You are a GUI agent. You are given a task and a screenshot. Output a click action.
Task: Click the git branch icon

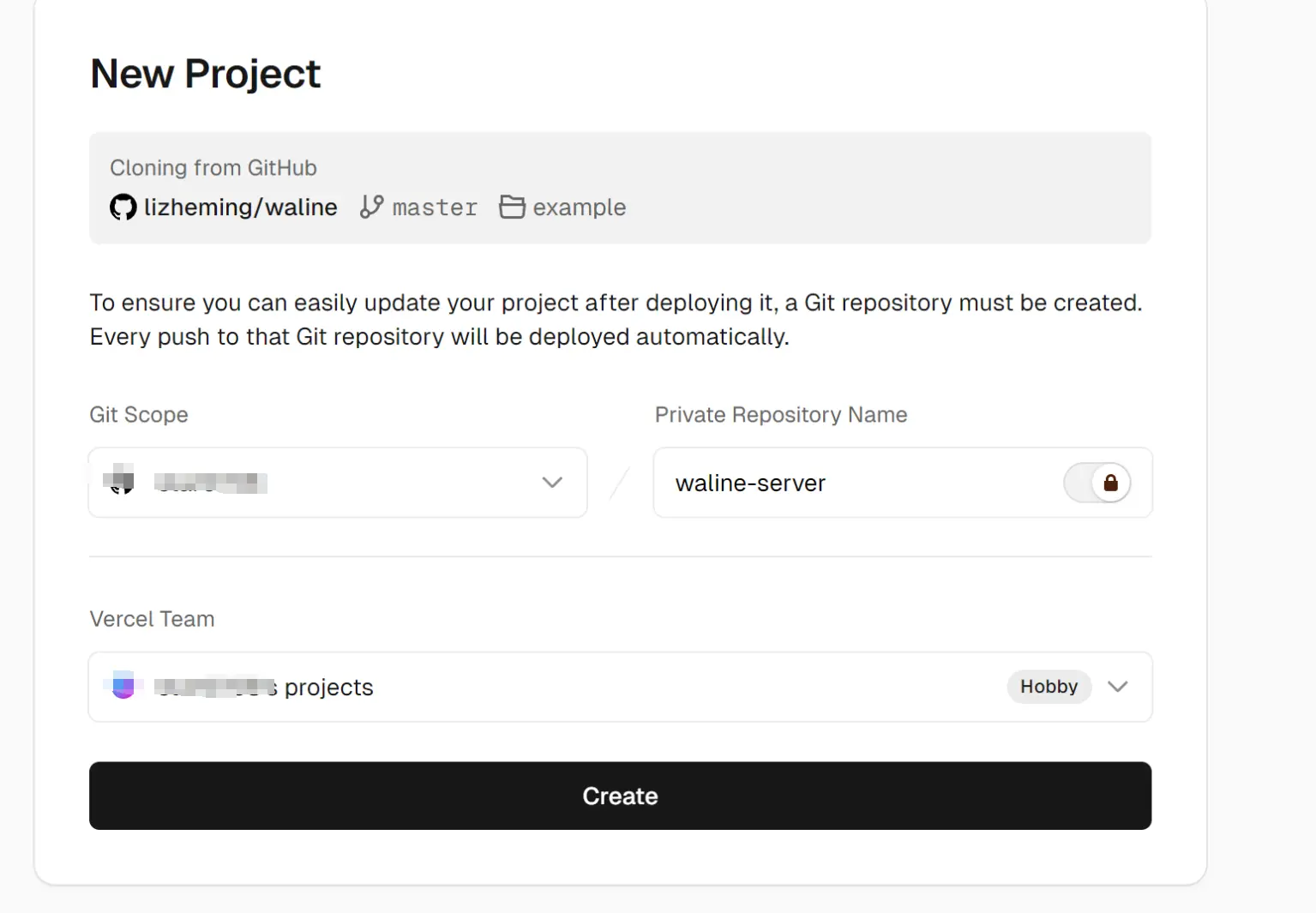[371, 207]
